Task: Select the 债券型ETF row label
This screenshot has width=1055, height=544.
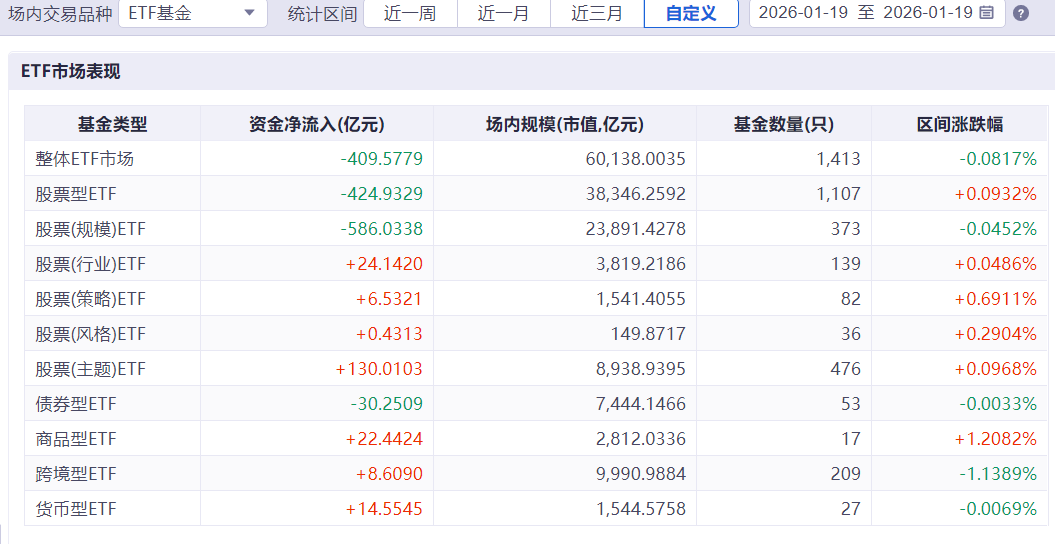Action: [x=76, y=403]
